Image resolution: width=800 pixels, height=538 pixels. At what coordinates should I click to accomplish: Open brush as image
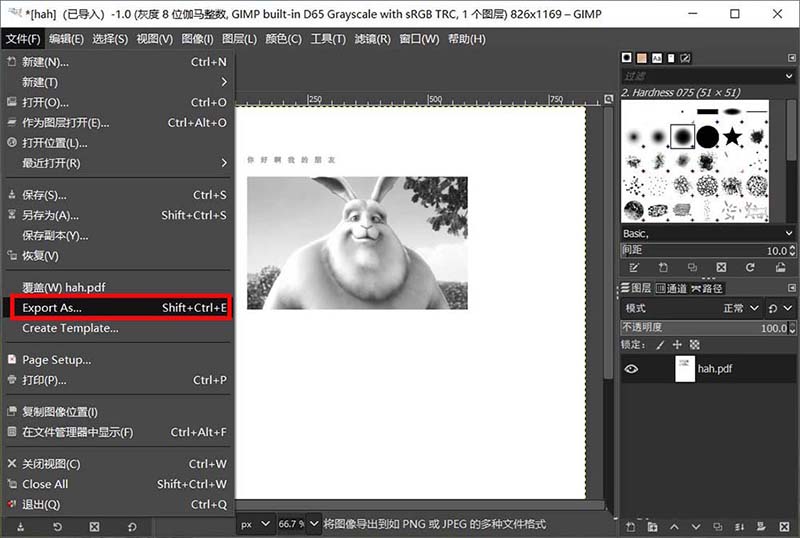[x=780, y=267]
